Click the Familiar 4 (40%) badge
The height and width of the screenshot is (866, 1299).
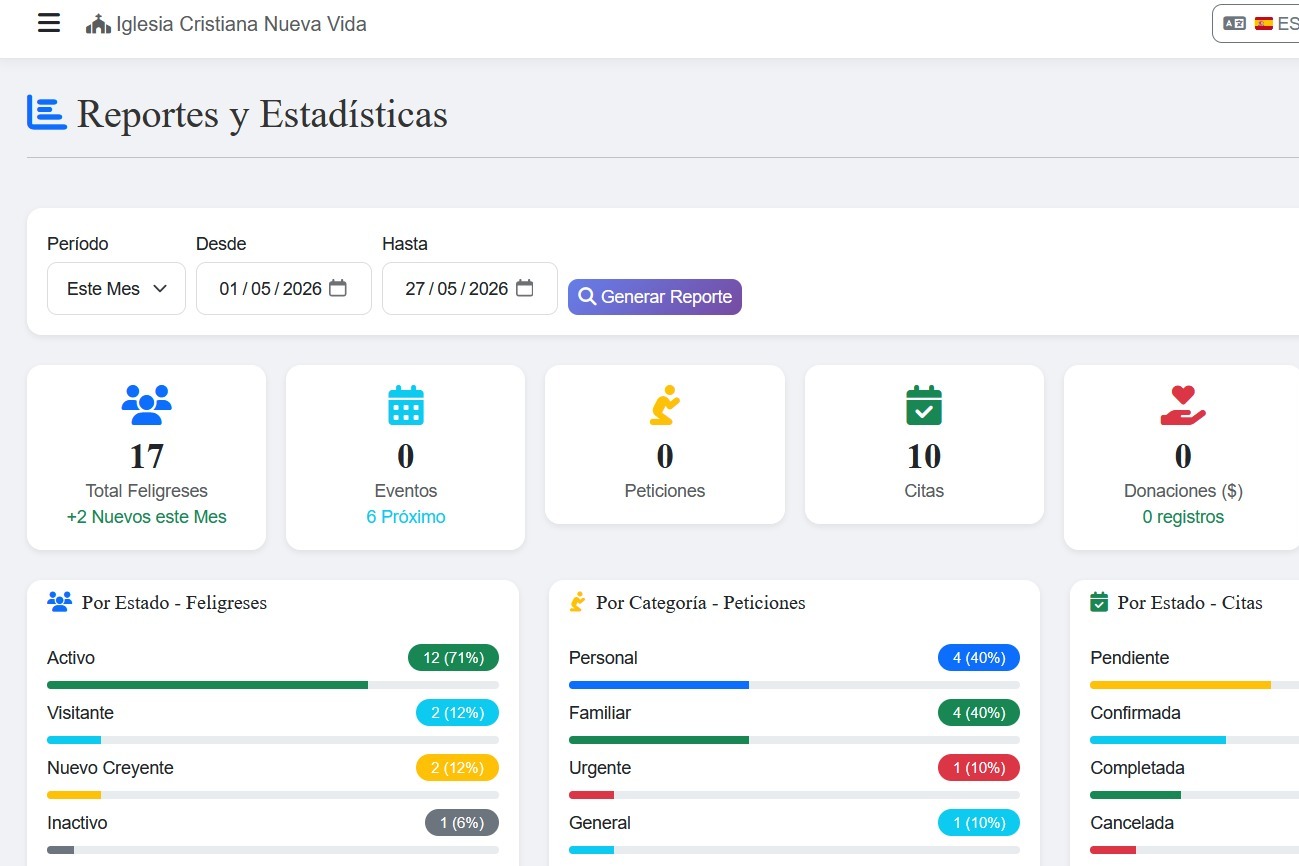click(979, 713)
